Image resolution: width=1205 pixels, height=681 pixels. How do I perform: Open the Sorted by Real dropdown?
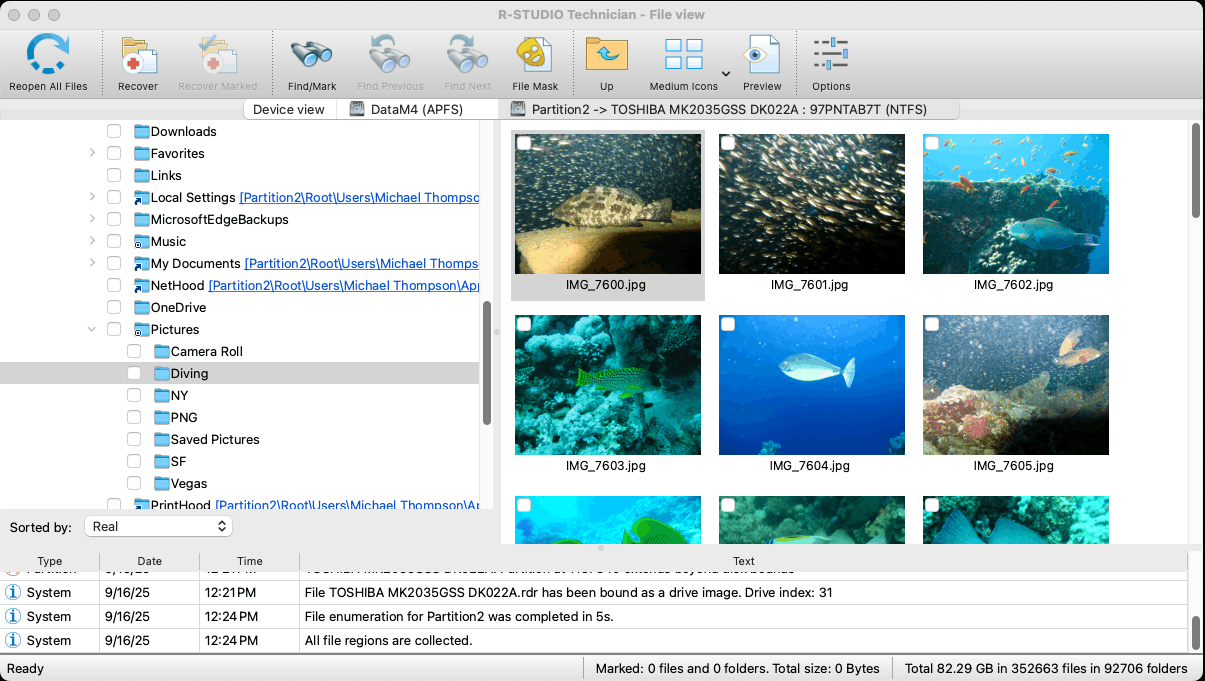tap(158, 526)
